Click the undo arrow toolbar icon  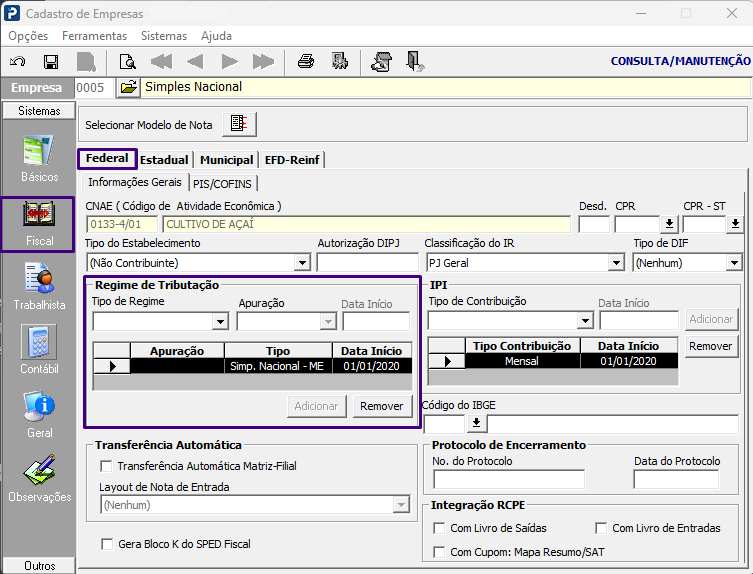18,61
